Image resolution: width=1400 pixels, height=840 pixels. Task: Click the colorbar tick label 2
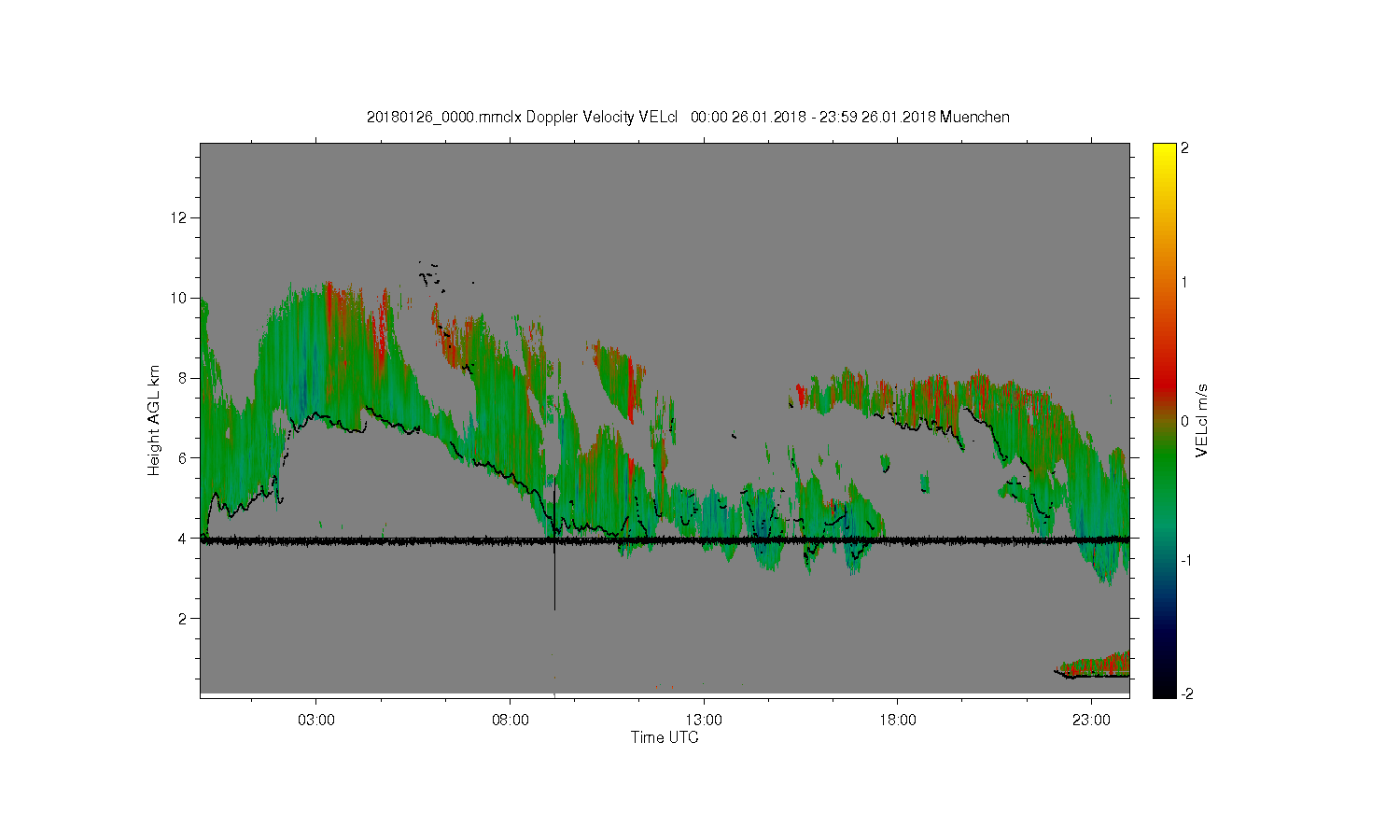click(1184, 149)
